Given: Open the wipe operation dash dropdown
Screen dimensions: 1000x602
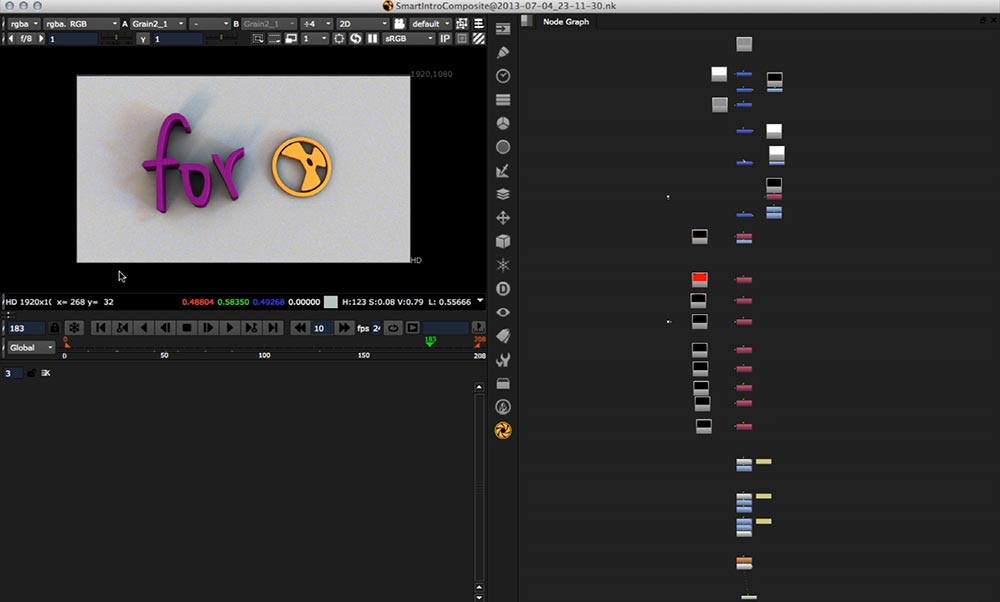Looking at the screenshot, I should (209, 24).
